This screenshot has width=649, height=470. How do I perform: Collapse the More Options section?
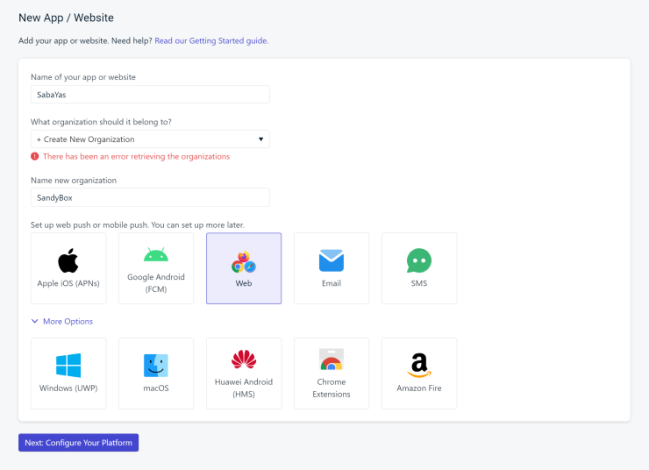point(62,321)
